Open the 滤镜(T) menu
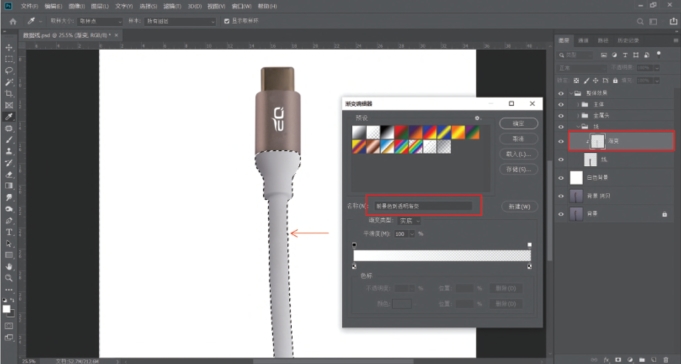The image size is (681, 364). pos(172,7)
